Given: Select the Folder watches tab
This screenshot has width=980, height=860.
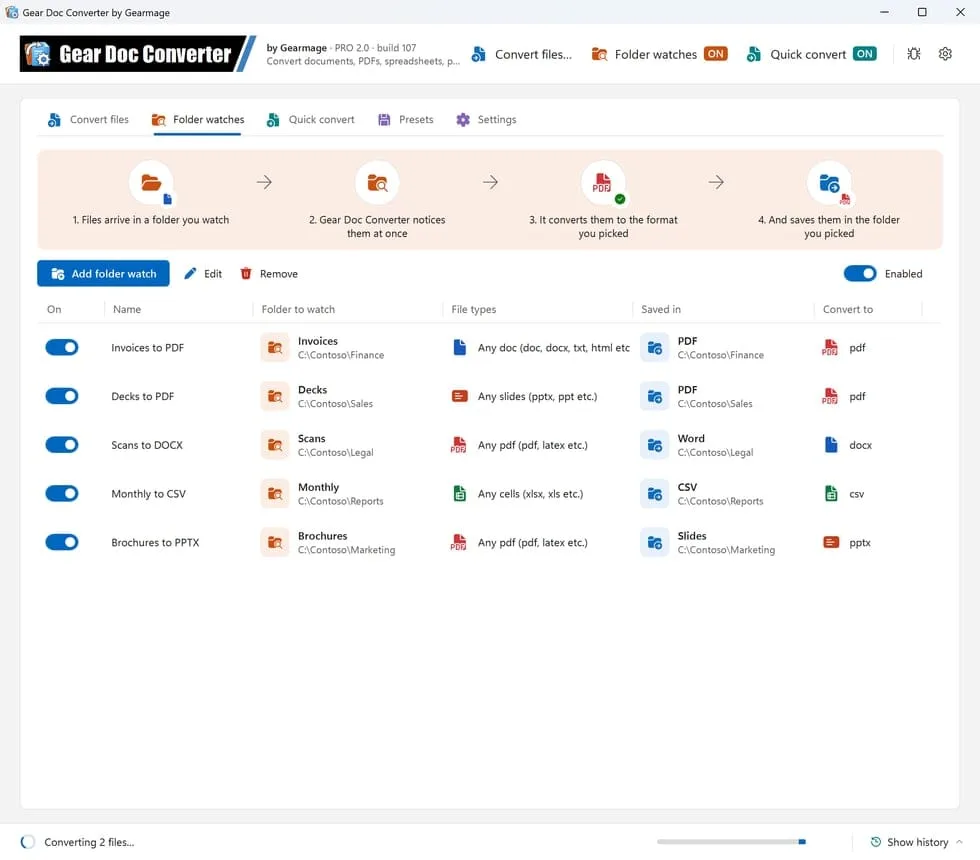Looking at the screenshot, I should [x=198, y=119].
